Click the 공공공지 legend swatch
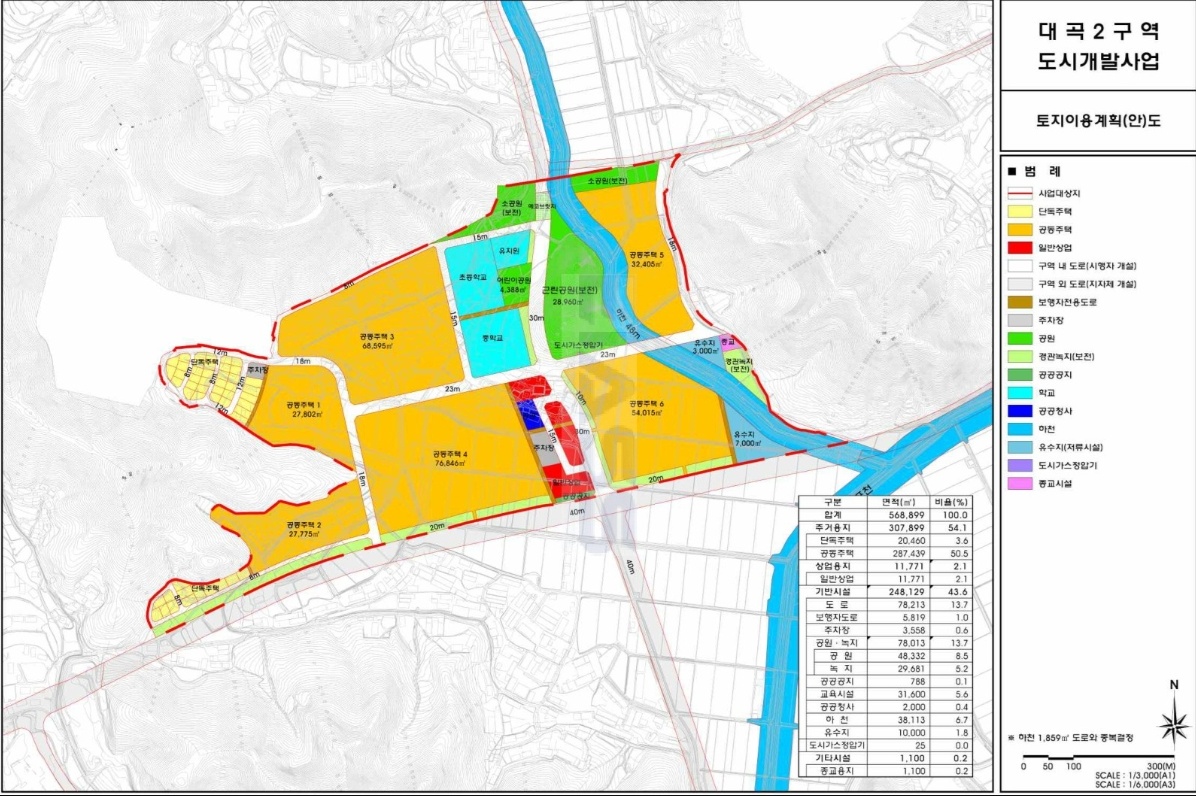The image size is (1196, 796). click(1020, 374)
